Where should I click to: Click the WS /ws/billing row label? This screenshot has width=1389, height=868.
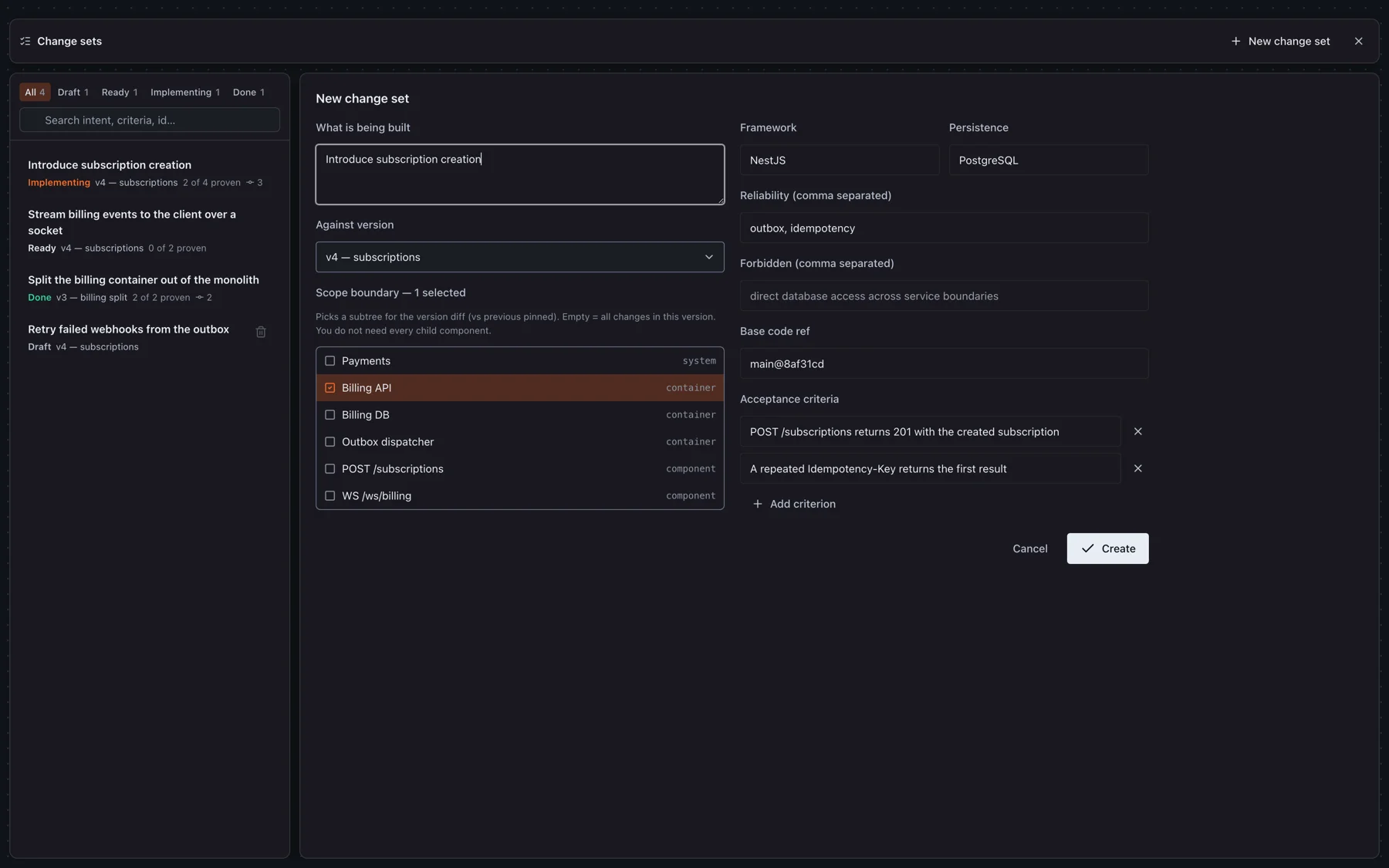click(x=377, y=496)
